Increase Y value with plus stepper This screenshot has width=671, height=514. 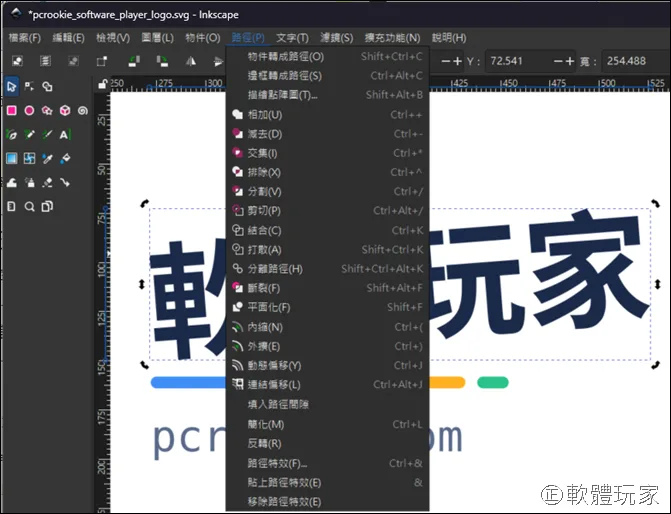(570, 61)
